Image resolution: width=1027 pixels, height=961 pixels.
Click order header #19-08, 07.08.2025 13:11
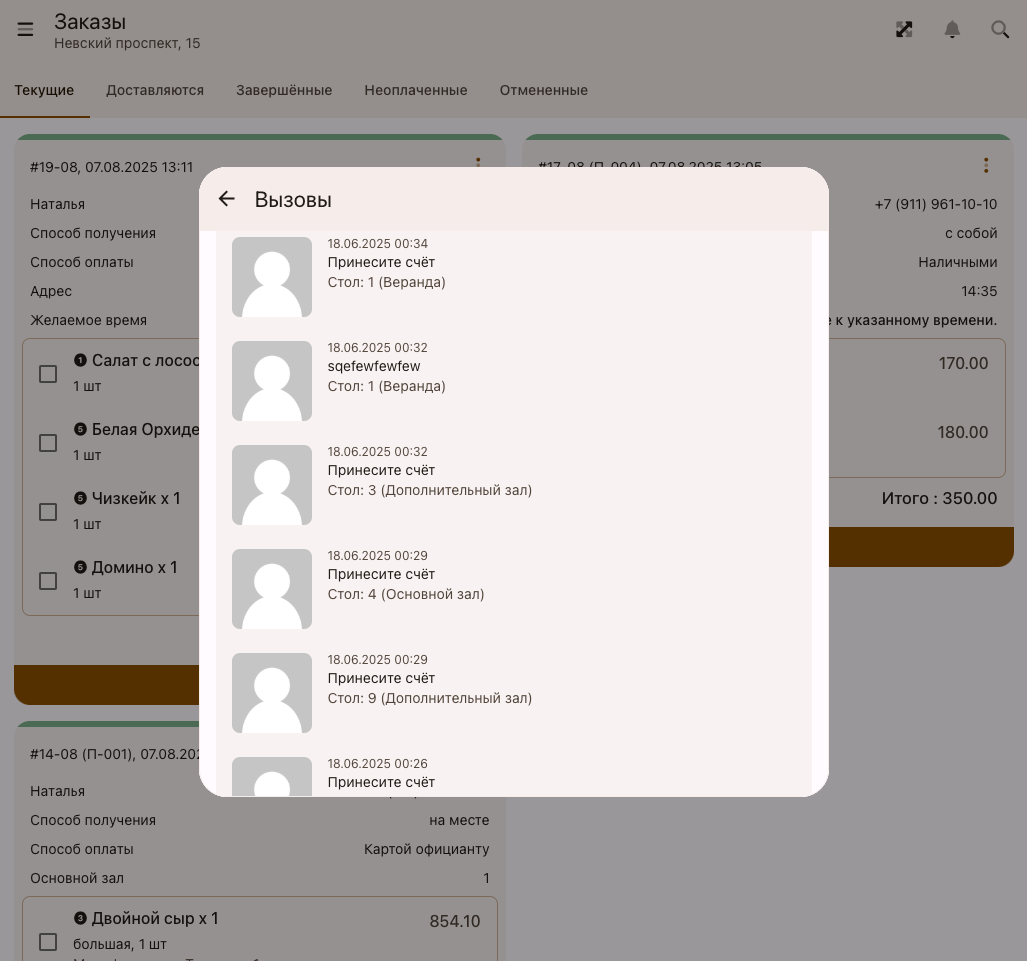(111, 167)
